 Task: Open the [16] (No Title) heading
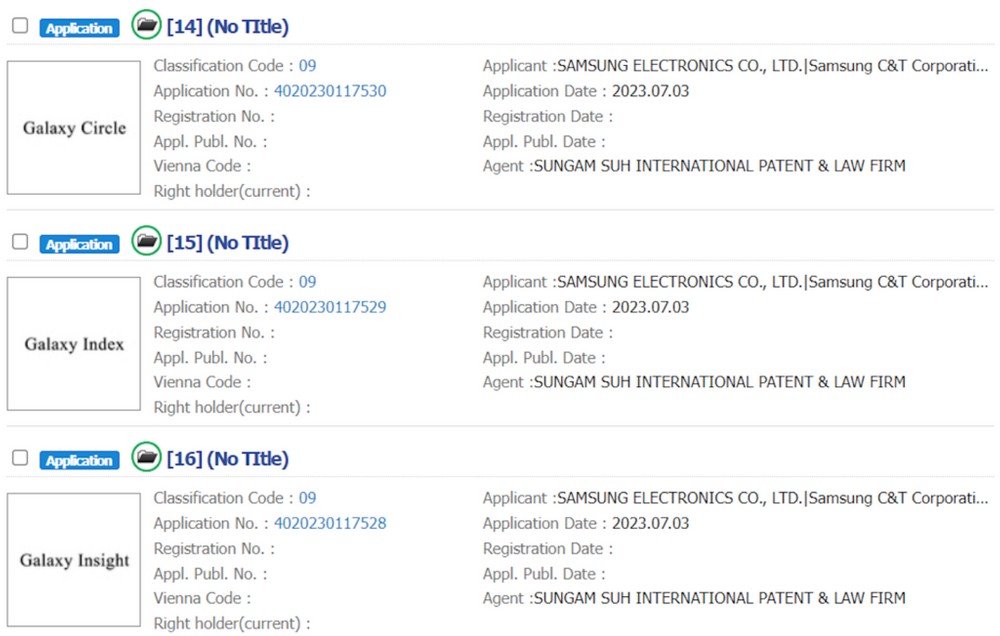[227, 459]
